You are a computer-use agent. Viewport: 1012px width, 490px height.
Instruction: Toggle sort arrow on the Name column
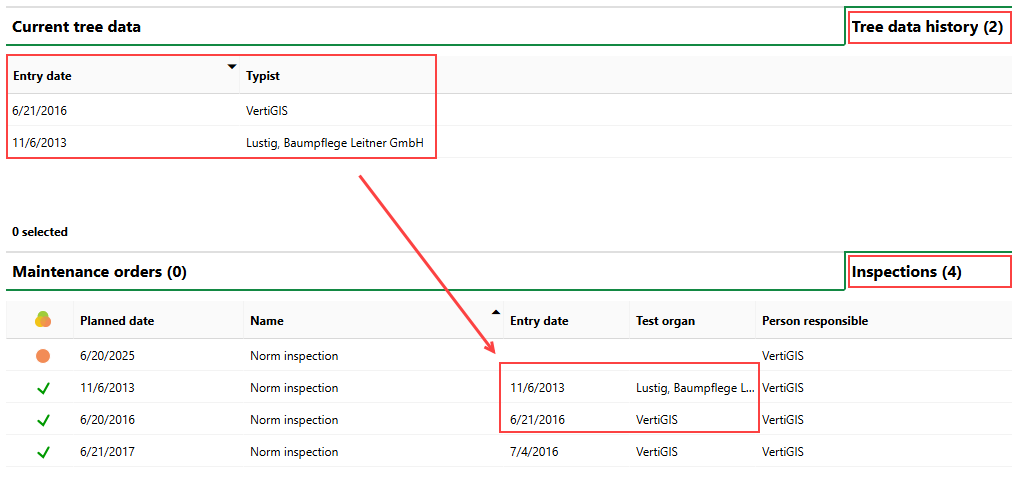496,312
